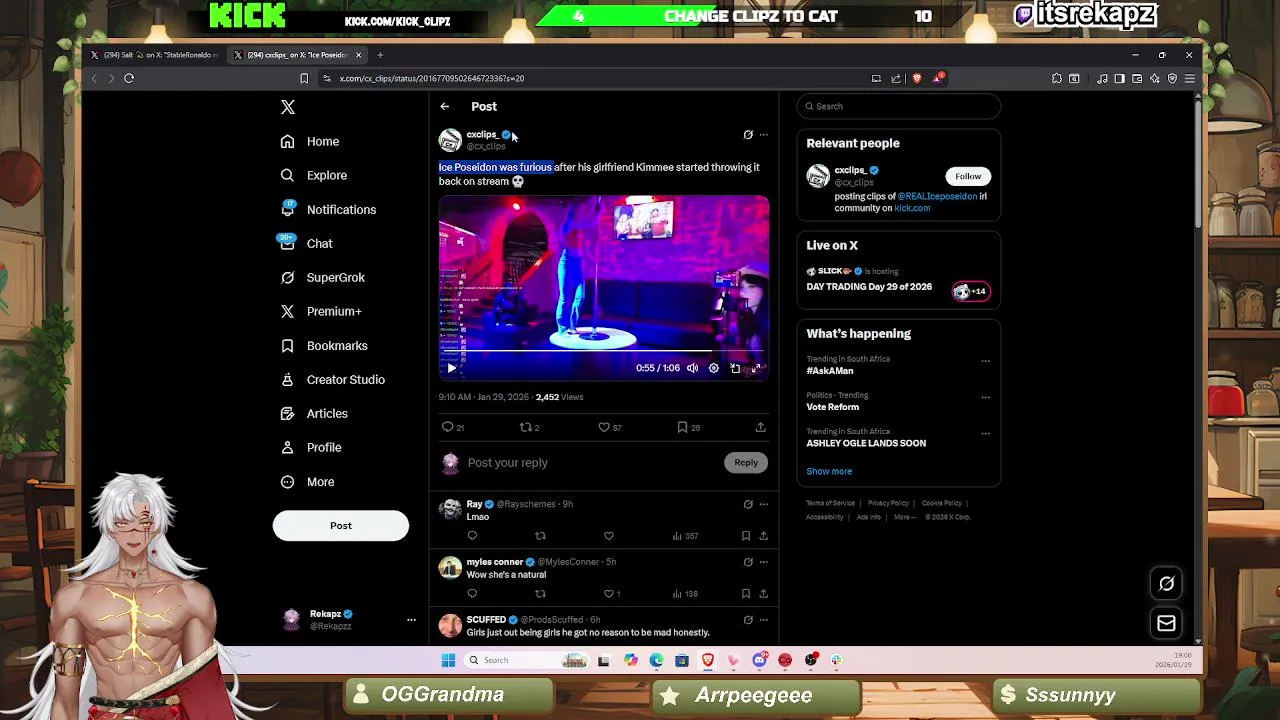Image resolution: width=1280 pixels, height=720 pixels.
Task: Bookmark this page in the address bar
Action: pos(304,78)
